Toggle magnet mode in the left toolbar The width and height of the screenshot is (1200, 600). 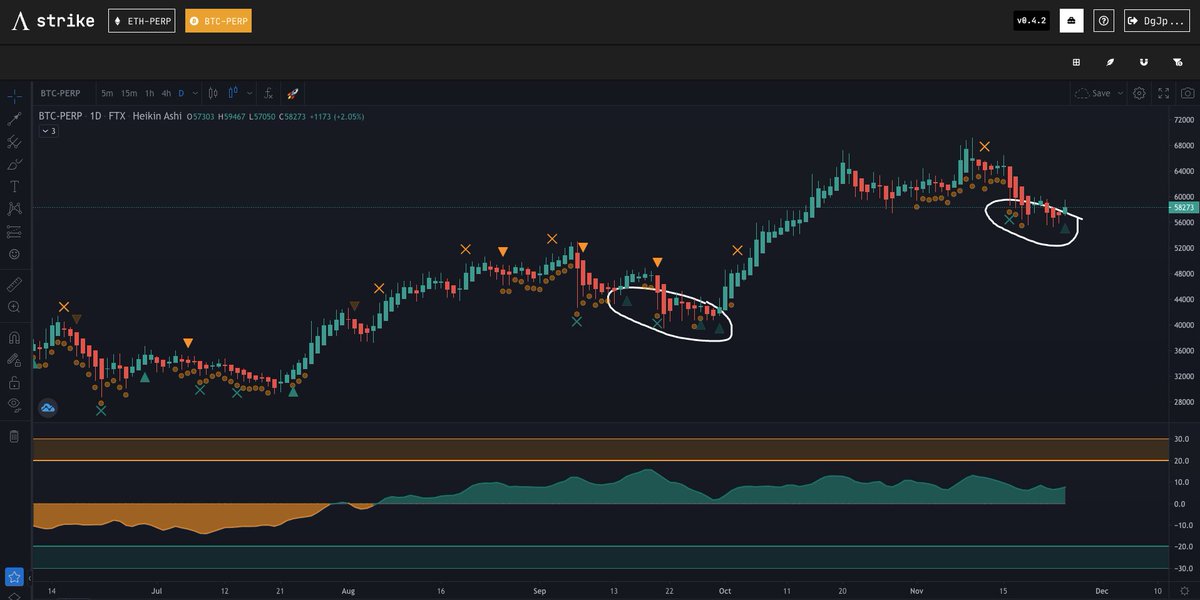click(x=14, y=337)
